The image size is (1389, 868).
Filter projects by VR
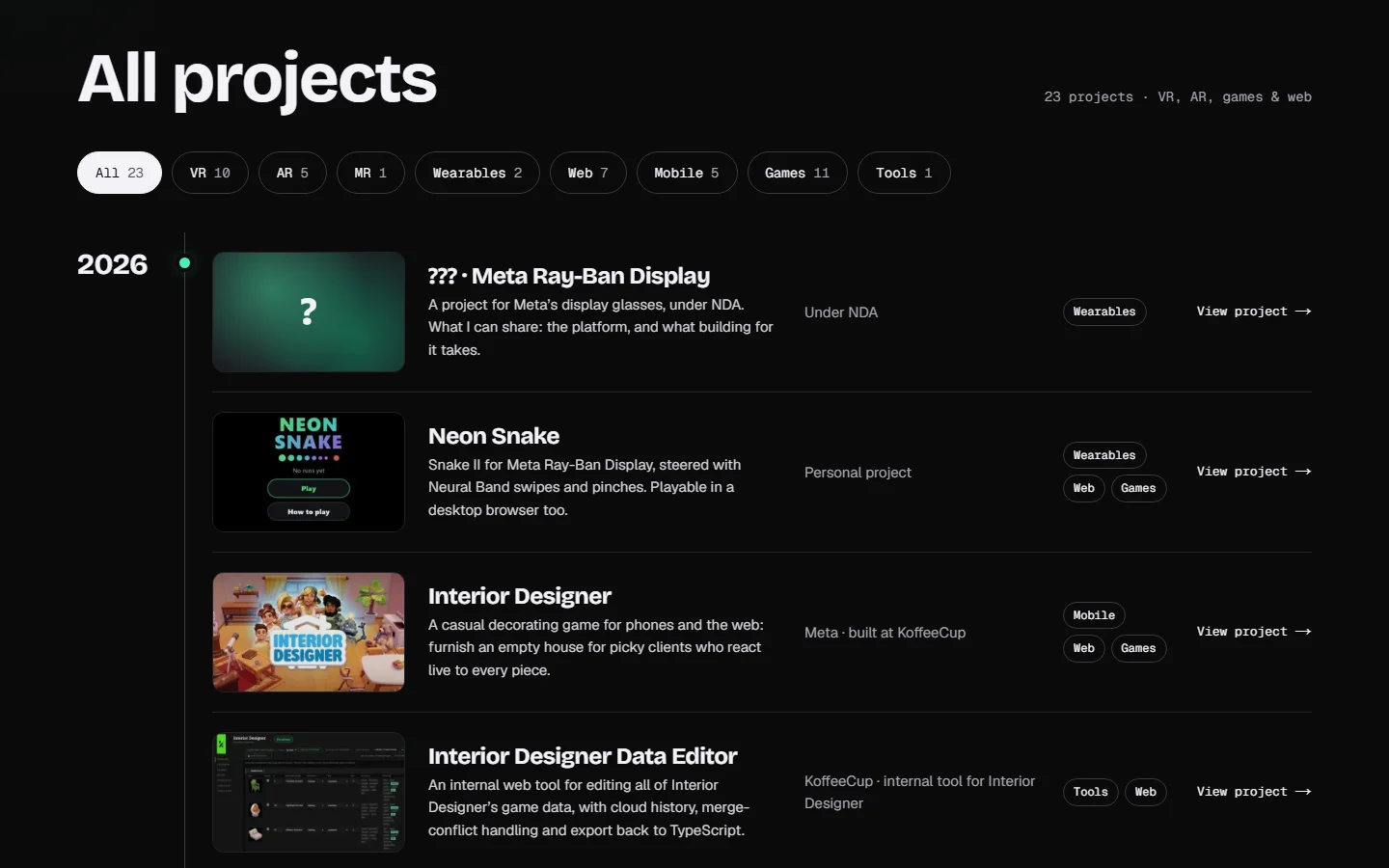(210, 173)
